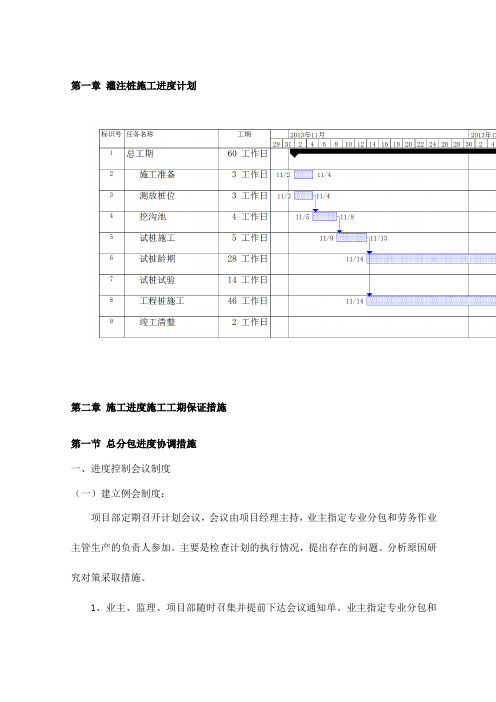Select the 工期 column header
The width and height of the screenshot is (496, 702).
[244, 134]
